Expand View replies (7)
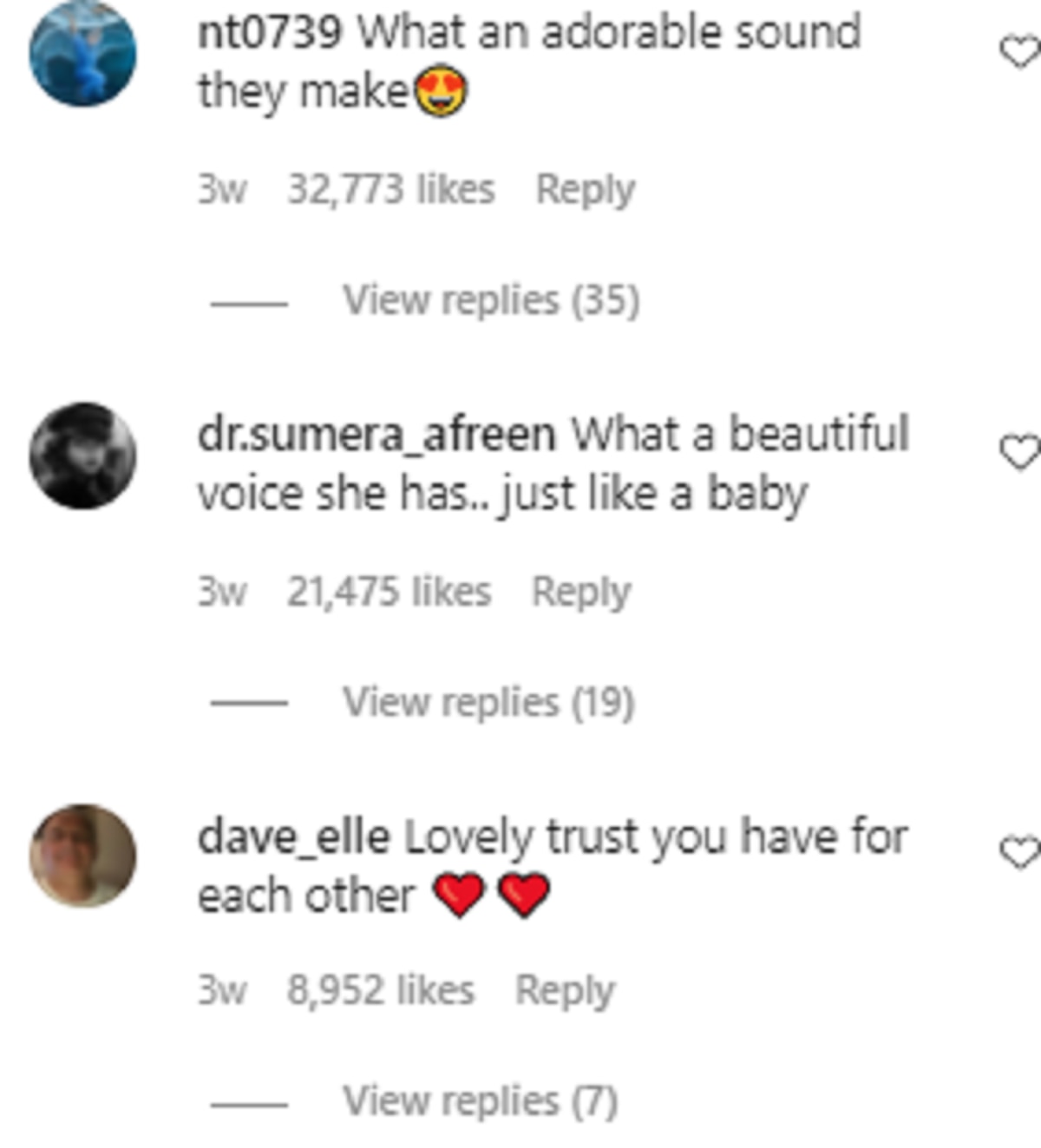Viewport: 1041px width, 1148px height. point(481,1101)
